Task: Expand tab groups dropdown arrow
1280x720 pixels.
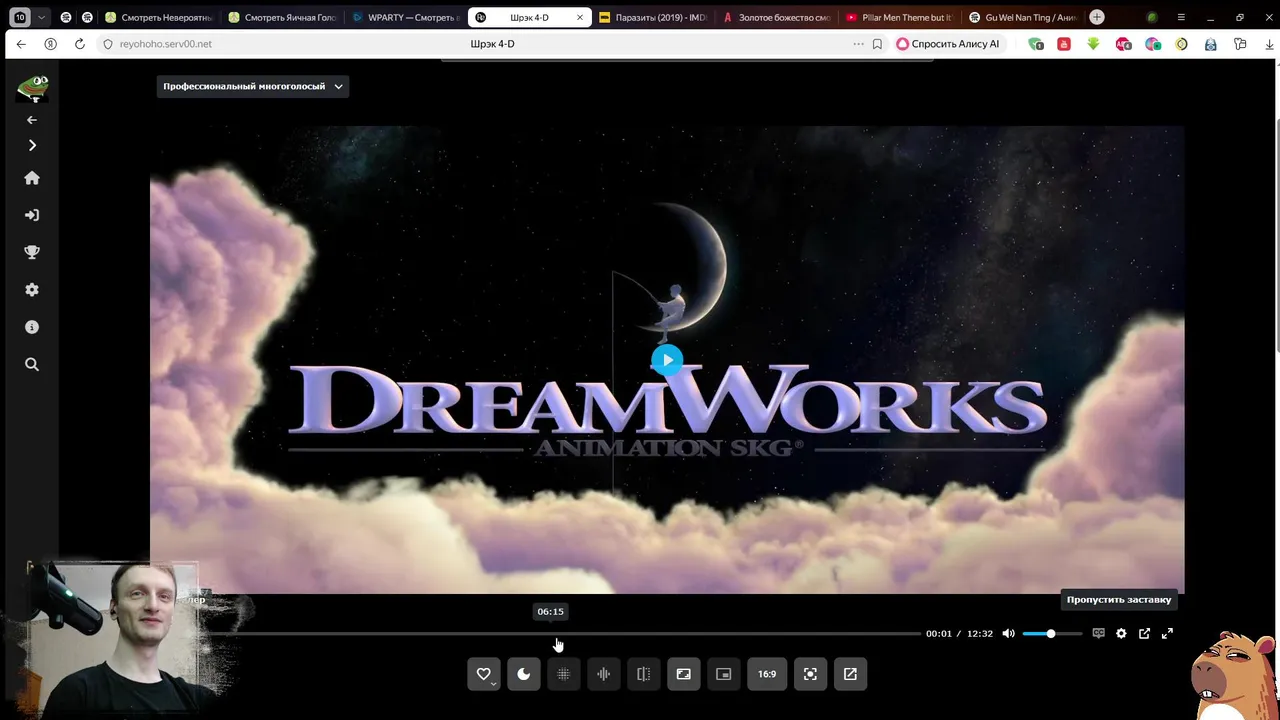Action: click(41, 17)
